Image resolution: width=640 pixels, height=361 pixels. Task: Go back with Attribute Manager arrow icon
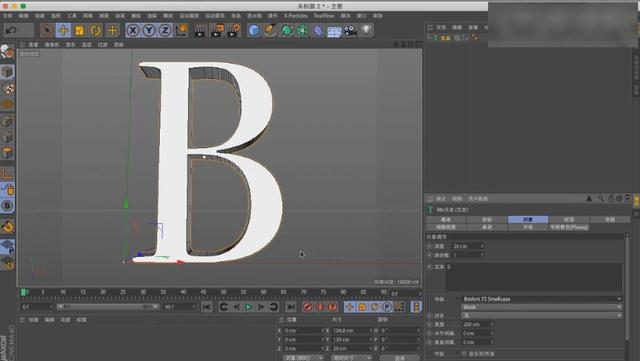[x=589, y=198]
